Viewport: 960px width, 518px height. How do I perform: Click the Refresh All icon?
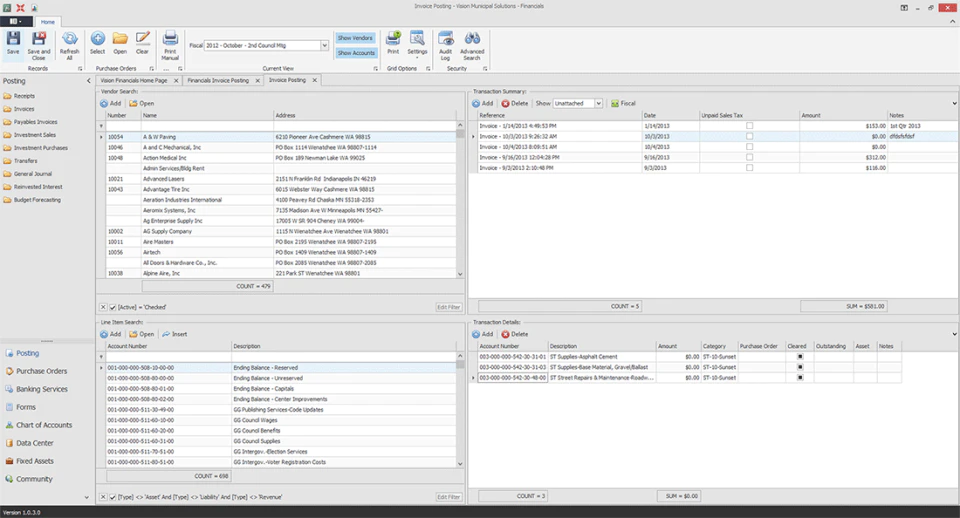tap(70, 45)
